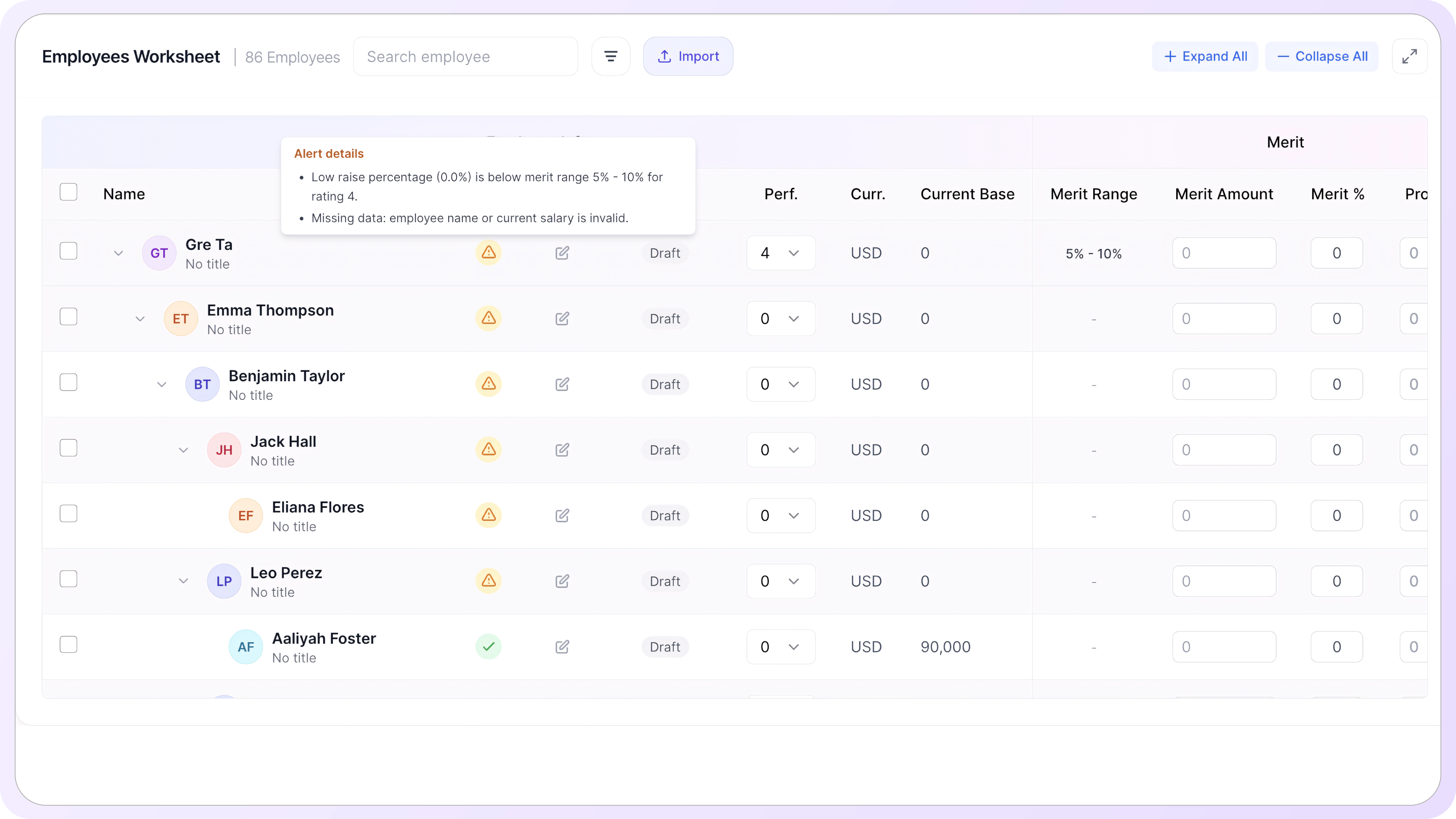Open the edit icon for Eliana Flores
Image resolution: width=1456 pixels, height=819 pixels.
562,515
